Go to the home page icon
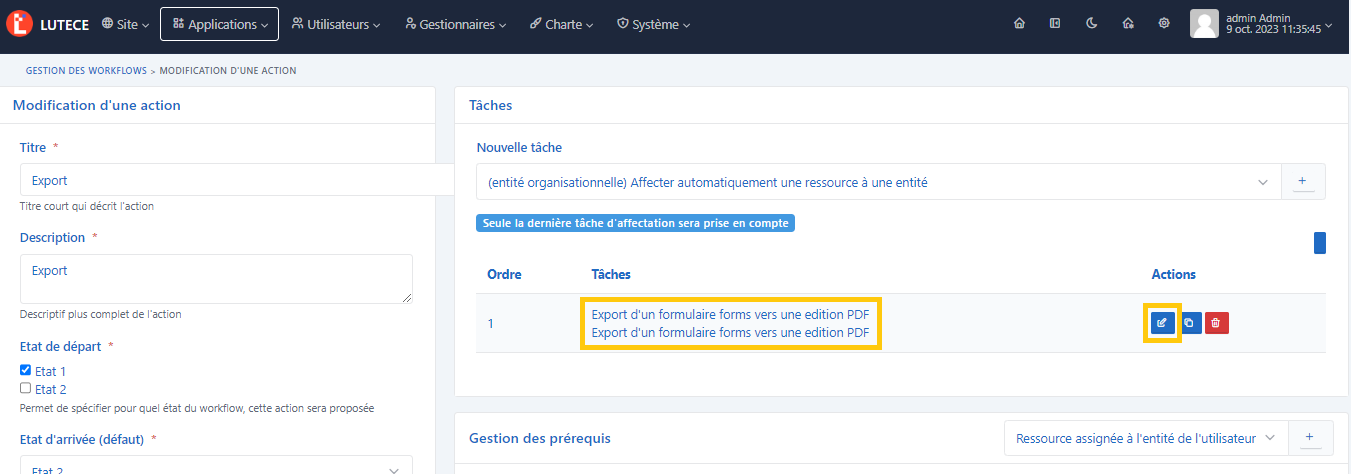This screenshot has width=1351, height=474. point(1019,24)
